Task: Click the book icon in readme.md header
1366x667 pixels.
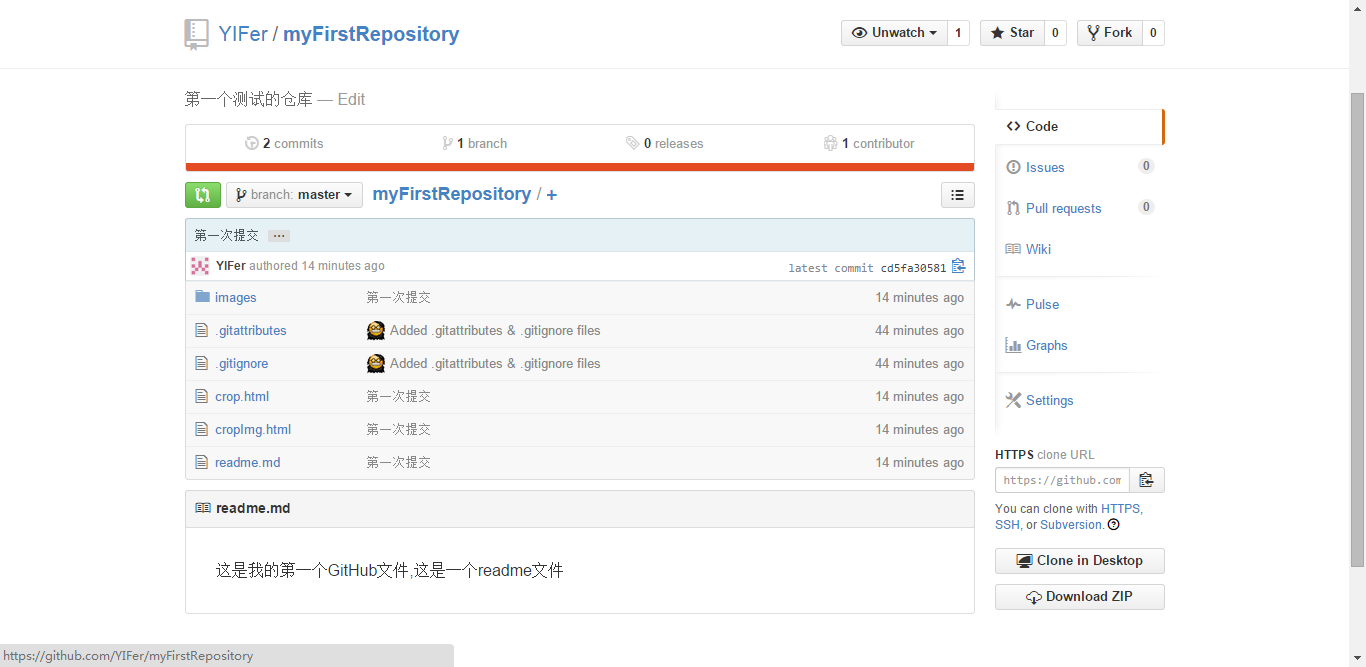Action: (203, 508)
